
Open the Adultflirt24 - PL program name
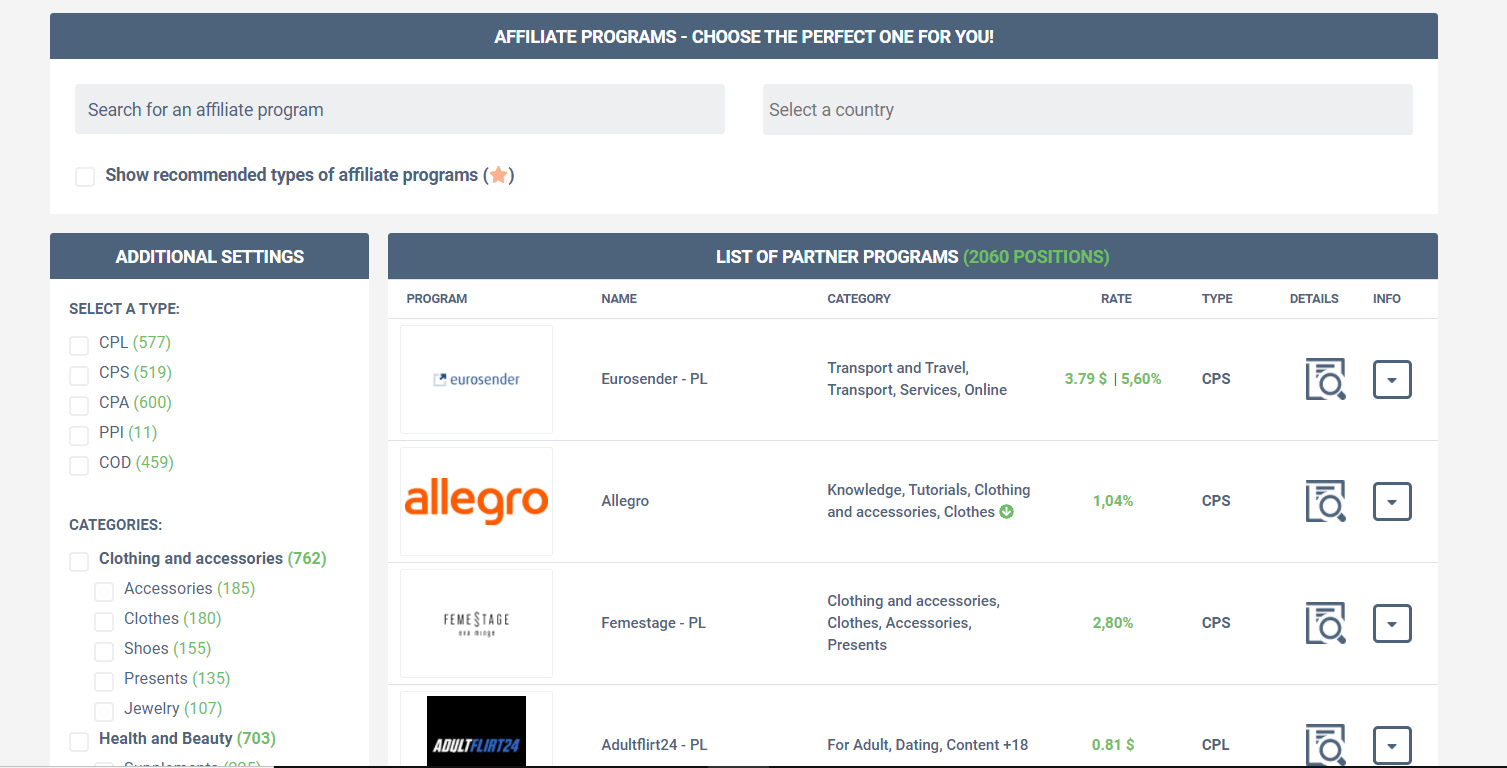654,745
